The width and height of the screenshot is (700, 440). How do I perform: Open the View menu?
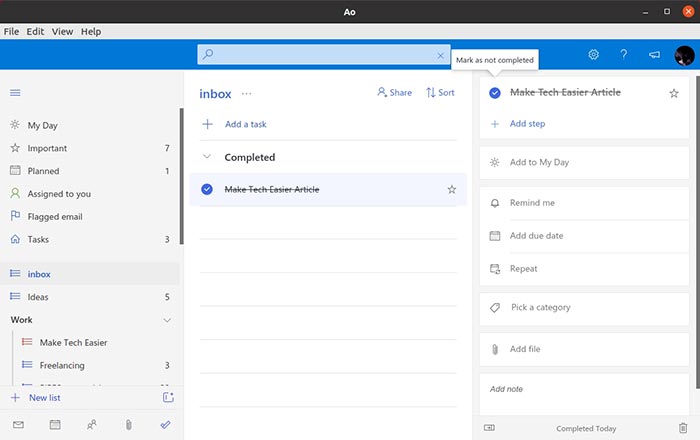click(62, 32)
